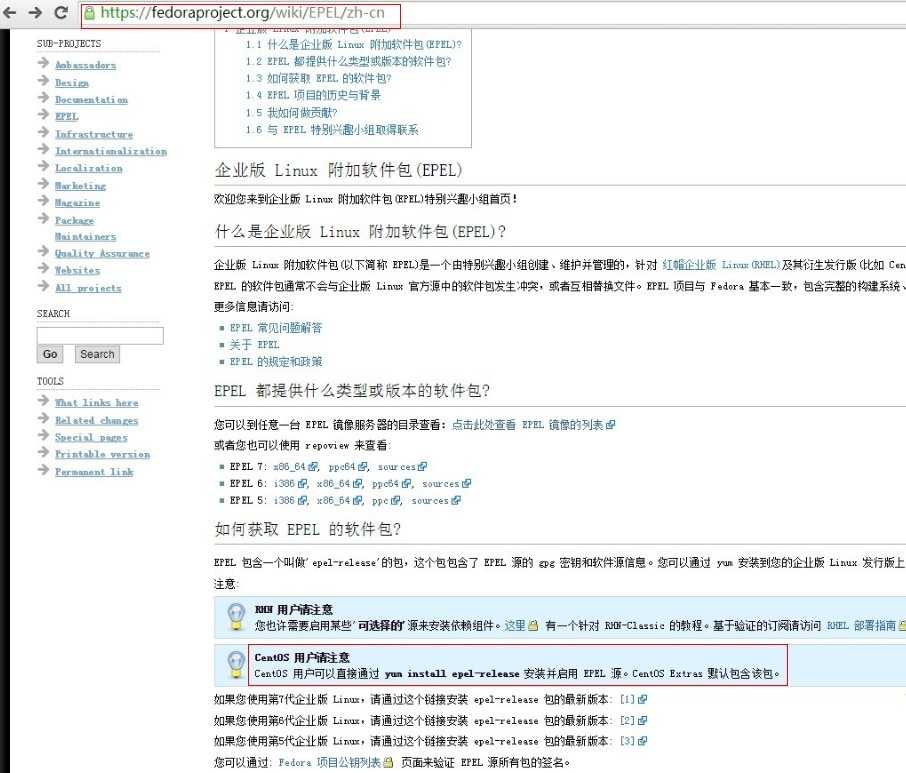Open EPEL 5 x86_64 repoview link

tap(340, 500)
